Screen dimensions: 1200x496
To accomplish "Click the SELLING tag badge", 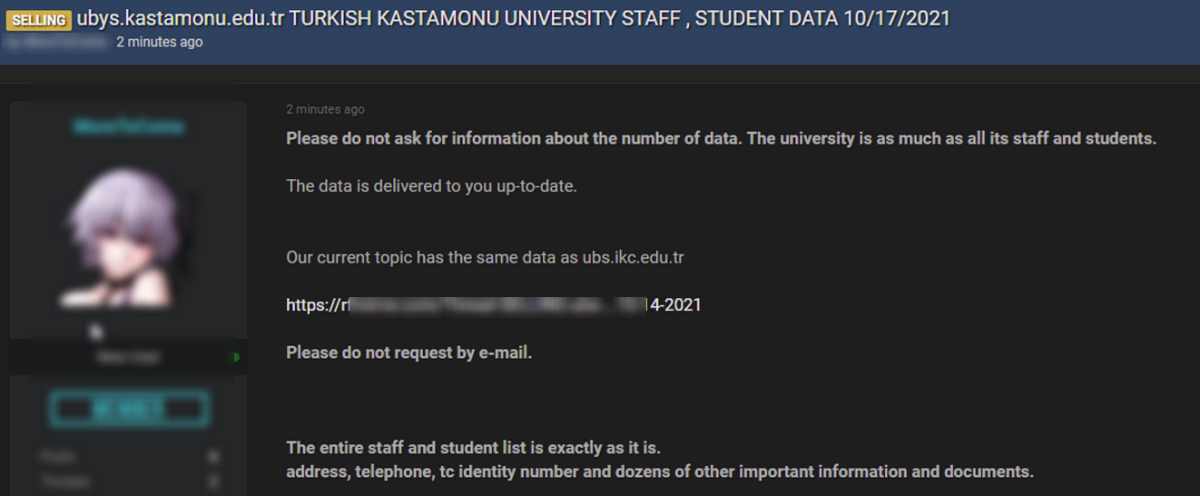I will [39, 20].
